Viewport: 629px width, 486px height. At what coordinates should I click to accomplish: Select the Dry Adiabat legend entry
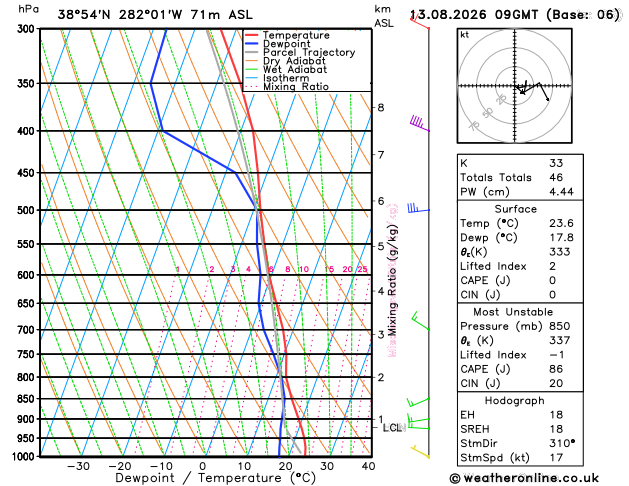285,61
